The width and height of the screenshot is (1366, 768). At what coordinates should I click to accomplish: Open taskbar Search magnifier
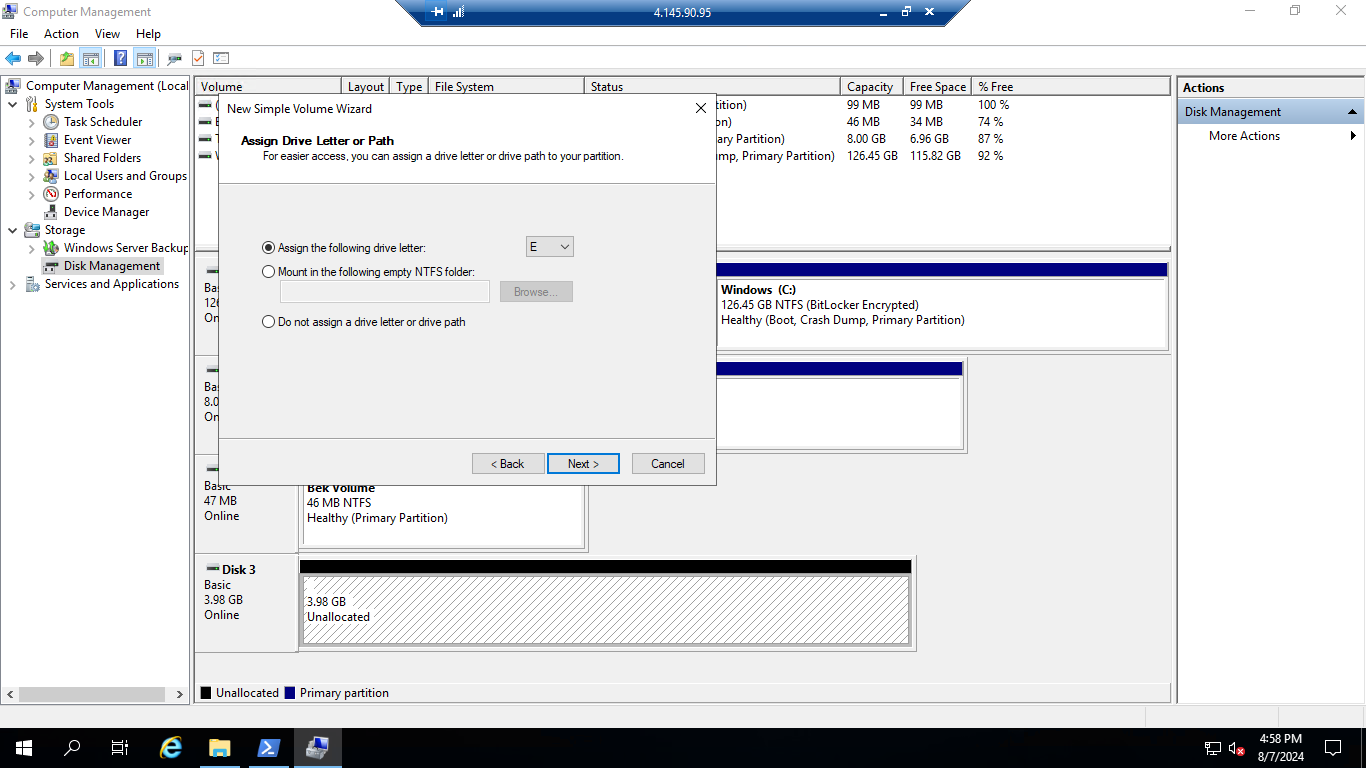point(72,747)
